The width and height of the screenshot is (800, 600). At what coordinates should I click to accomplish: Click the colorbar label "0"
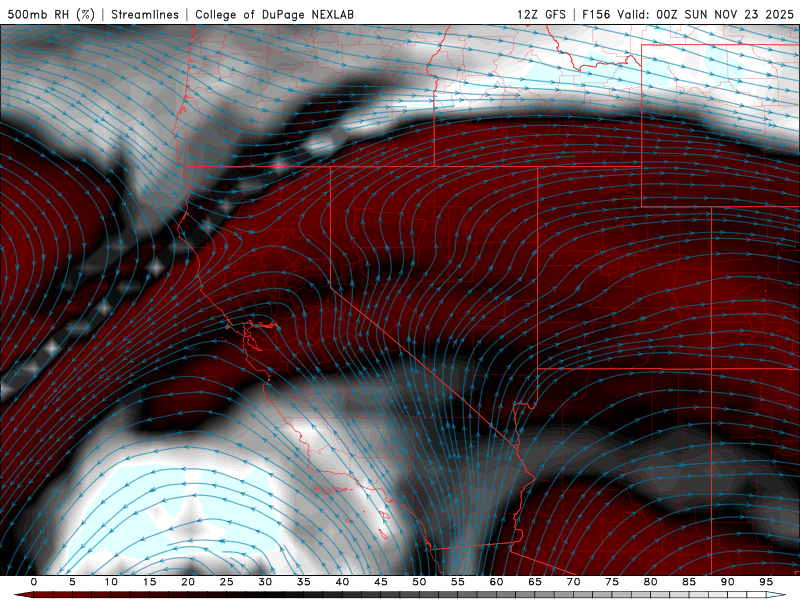[34, 582]
